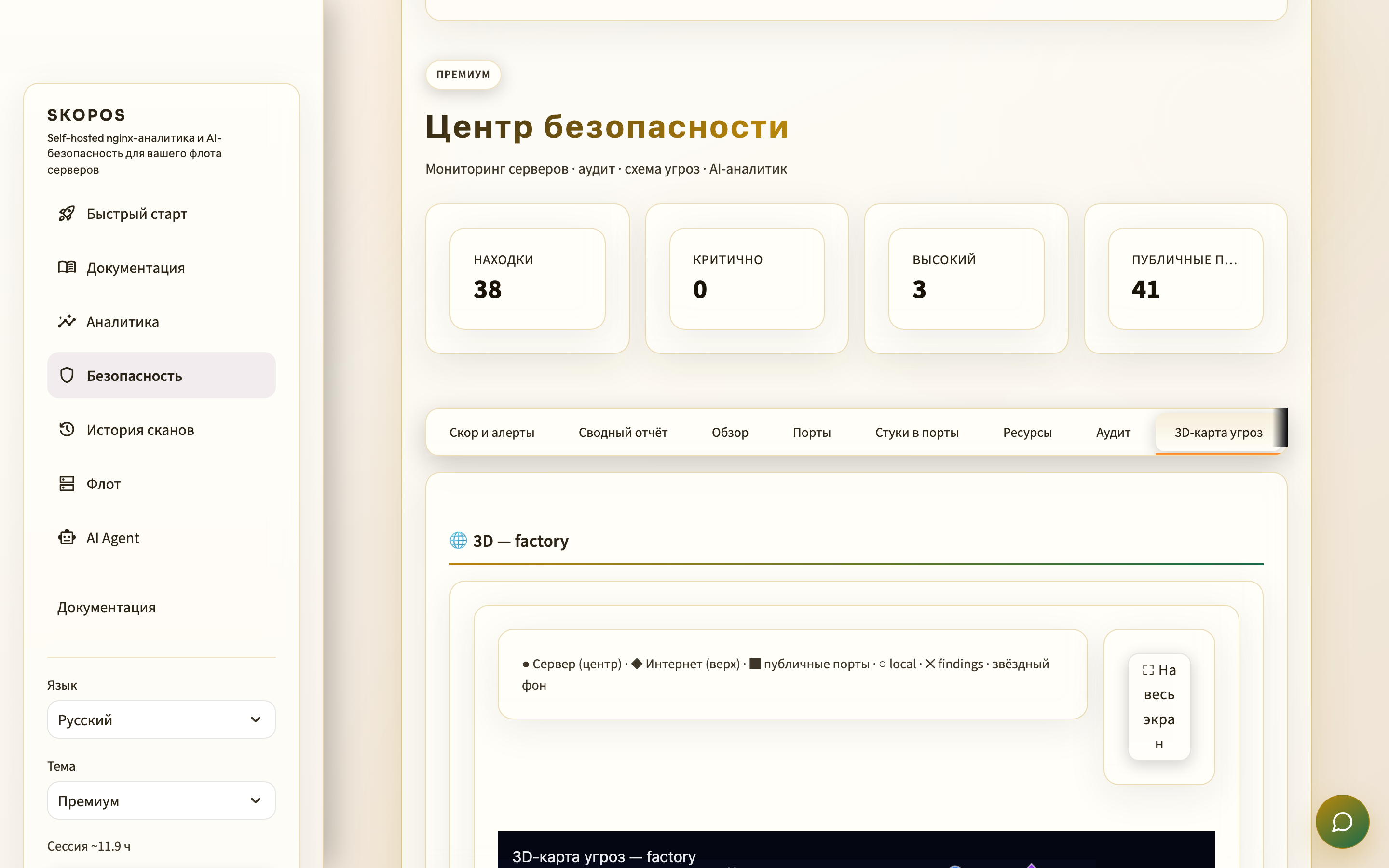1389x868 pixels.
Task: Click the Критично 0 stat card
Action: (x=746, y=278)
